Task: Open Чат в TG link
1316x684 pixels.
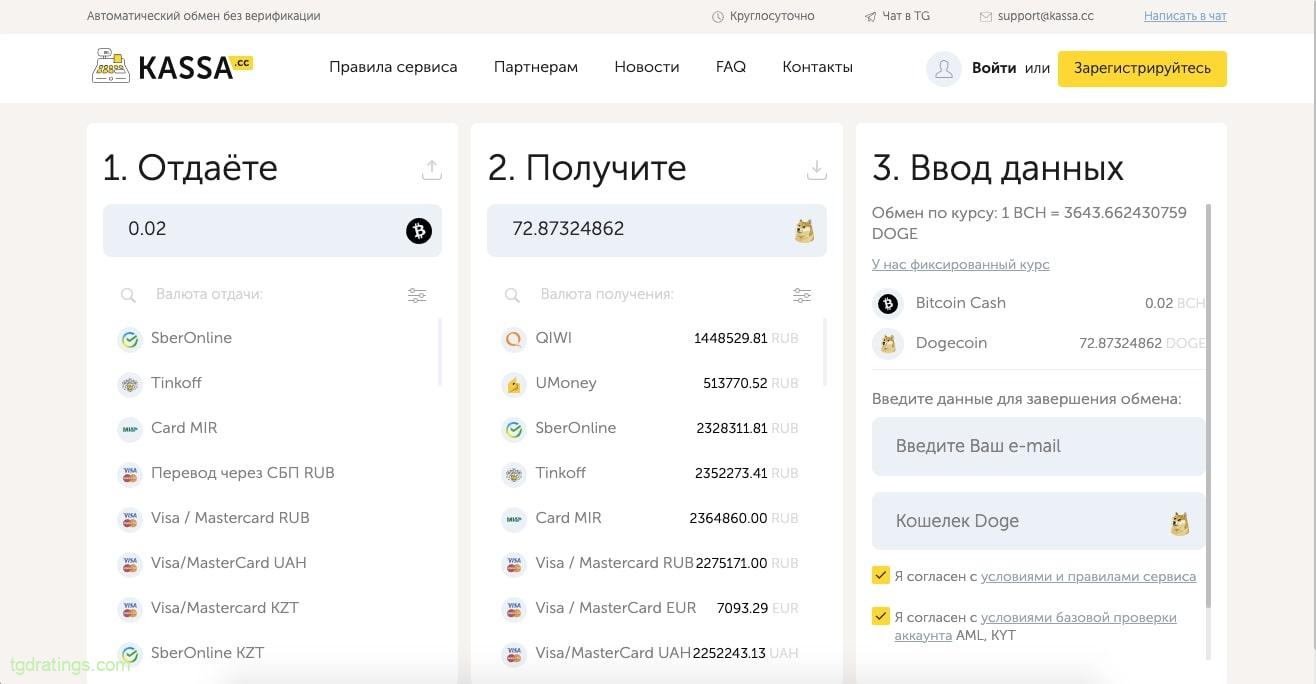Action: pos(906,16)
